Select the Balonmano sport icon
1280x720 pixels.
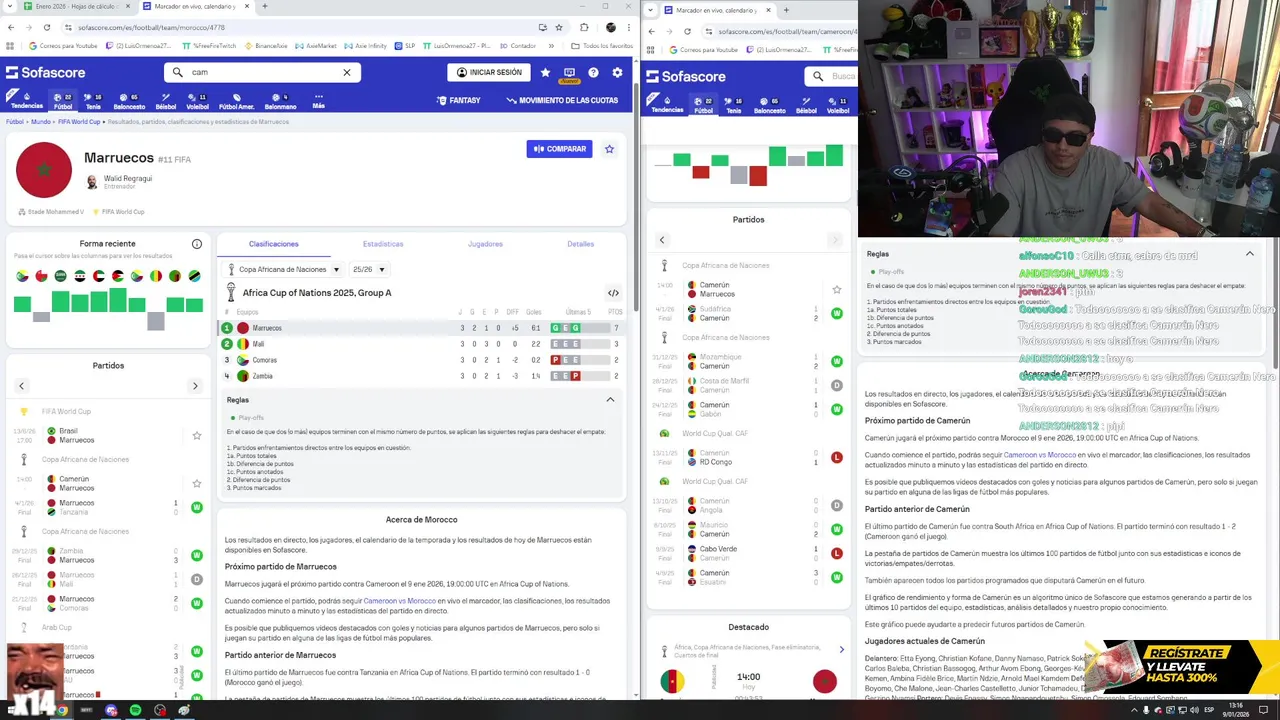(281, 101)
